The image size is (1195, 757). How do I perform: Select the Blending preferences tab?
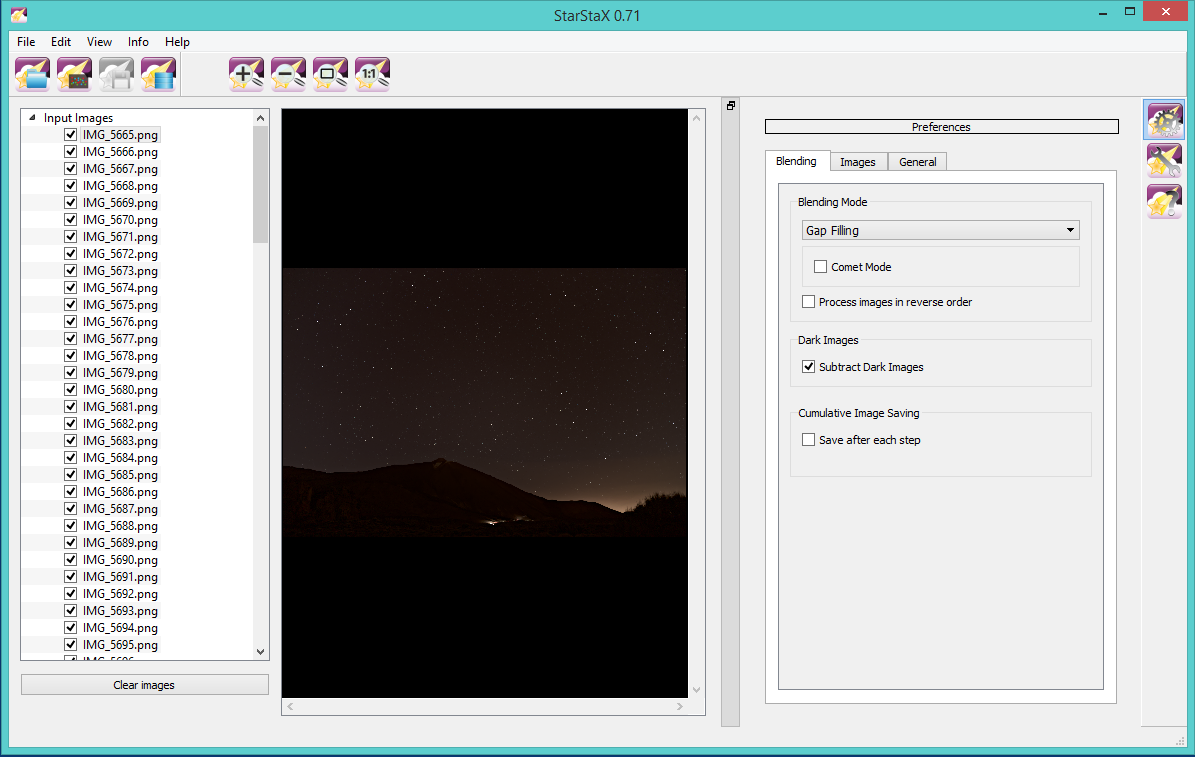[x=796, y=161]
